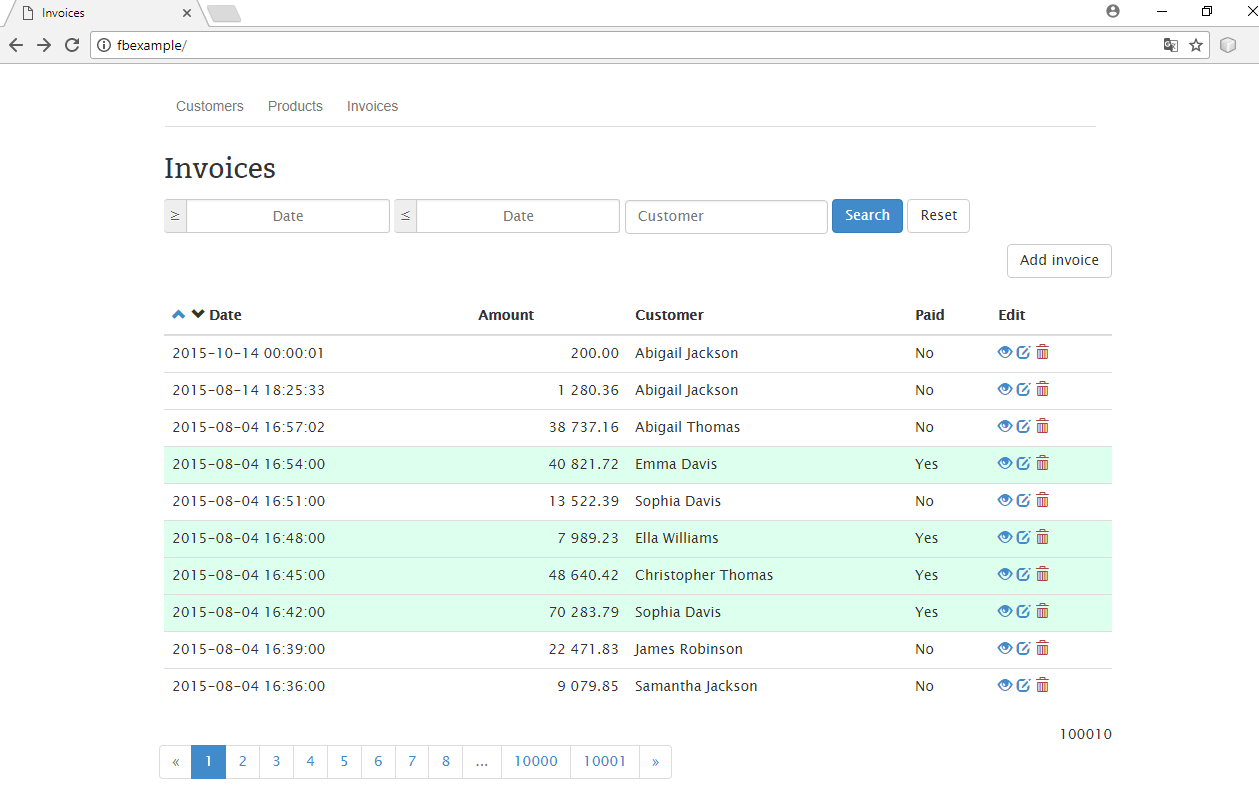Delete the 200.00 Abigail Jackson invoice

coord(1042,352)
